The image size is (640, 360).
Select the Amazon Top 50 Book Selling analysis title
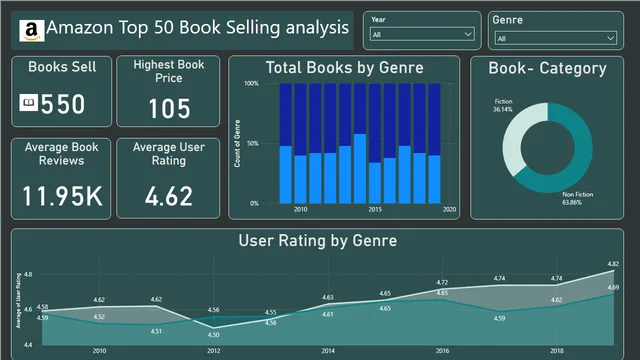[198, 28]
